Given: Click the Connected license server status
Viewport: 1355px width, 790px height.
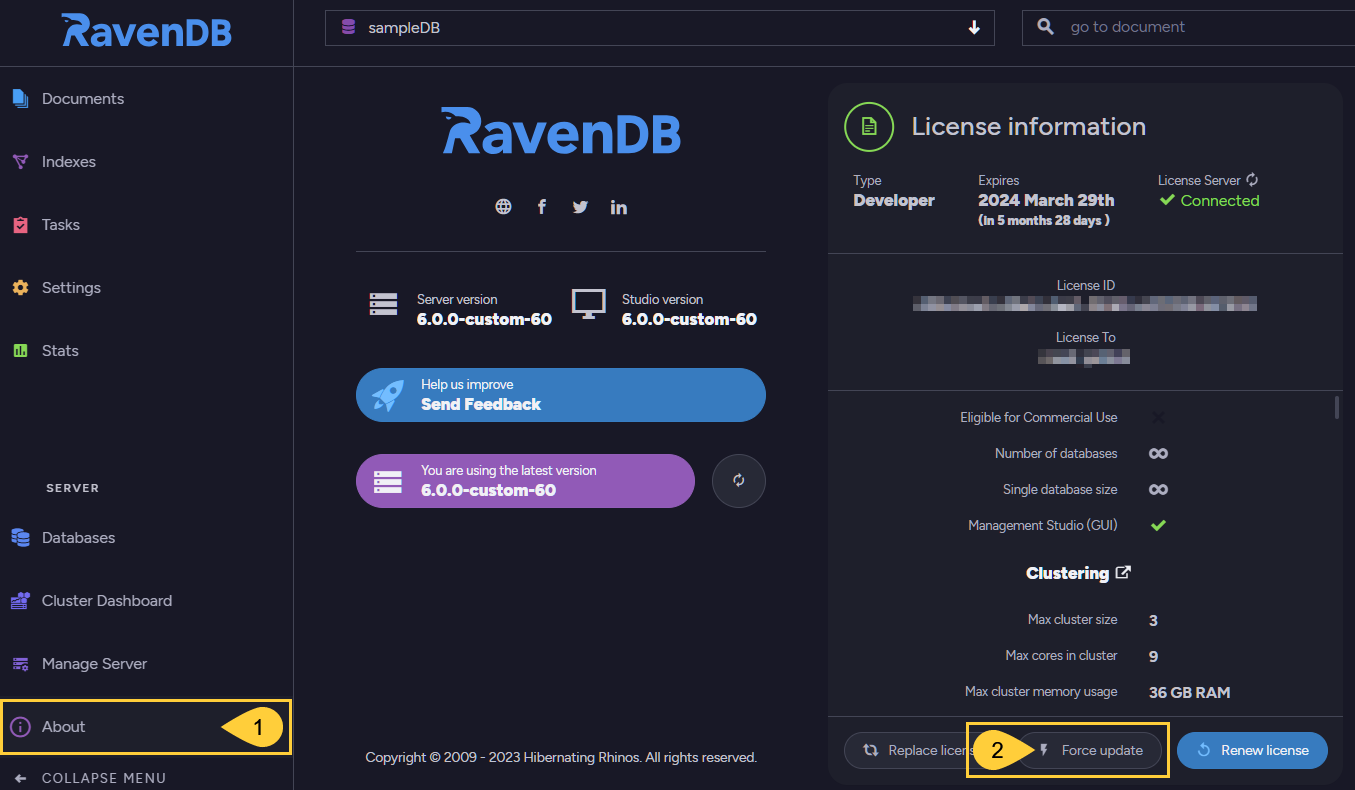Looking at the screenshot, I should [x=1209, y=201].
